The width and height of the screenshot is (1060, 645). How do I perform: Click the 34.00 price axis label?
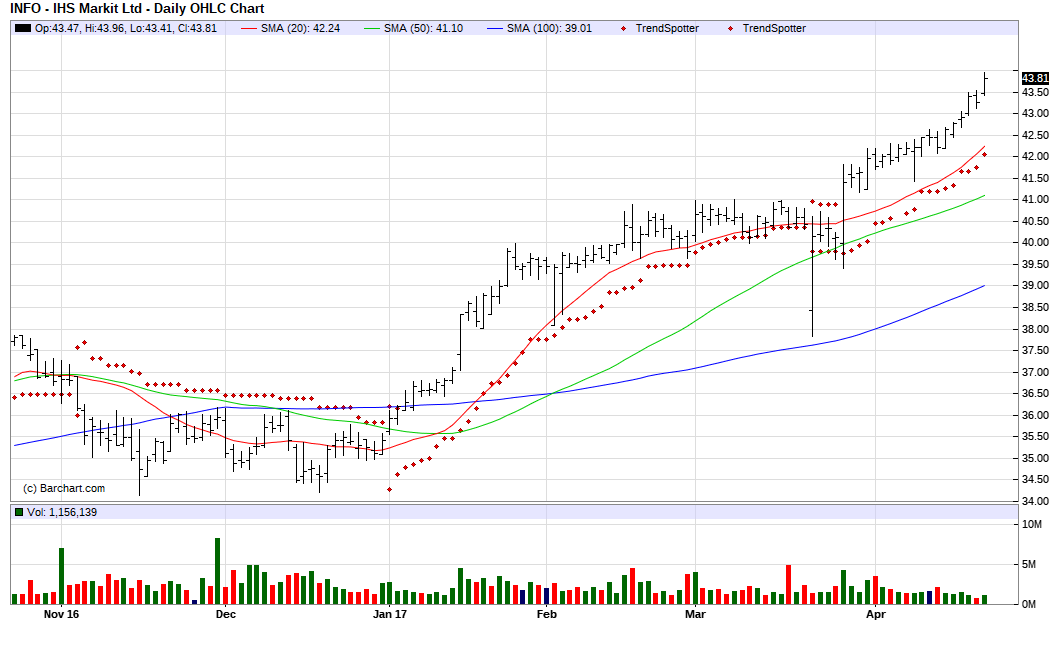point(1036,501)
